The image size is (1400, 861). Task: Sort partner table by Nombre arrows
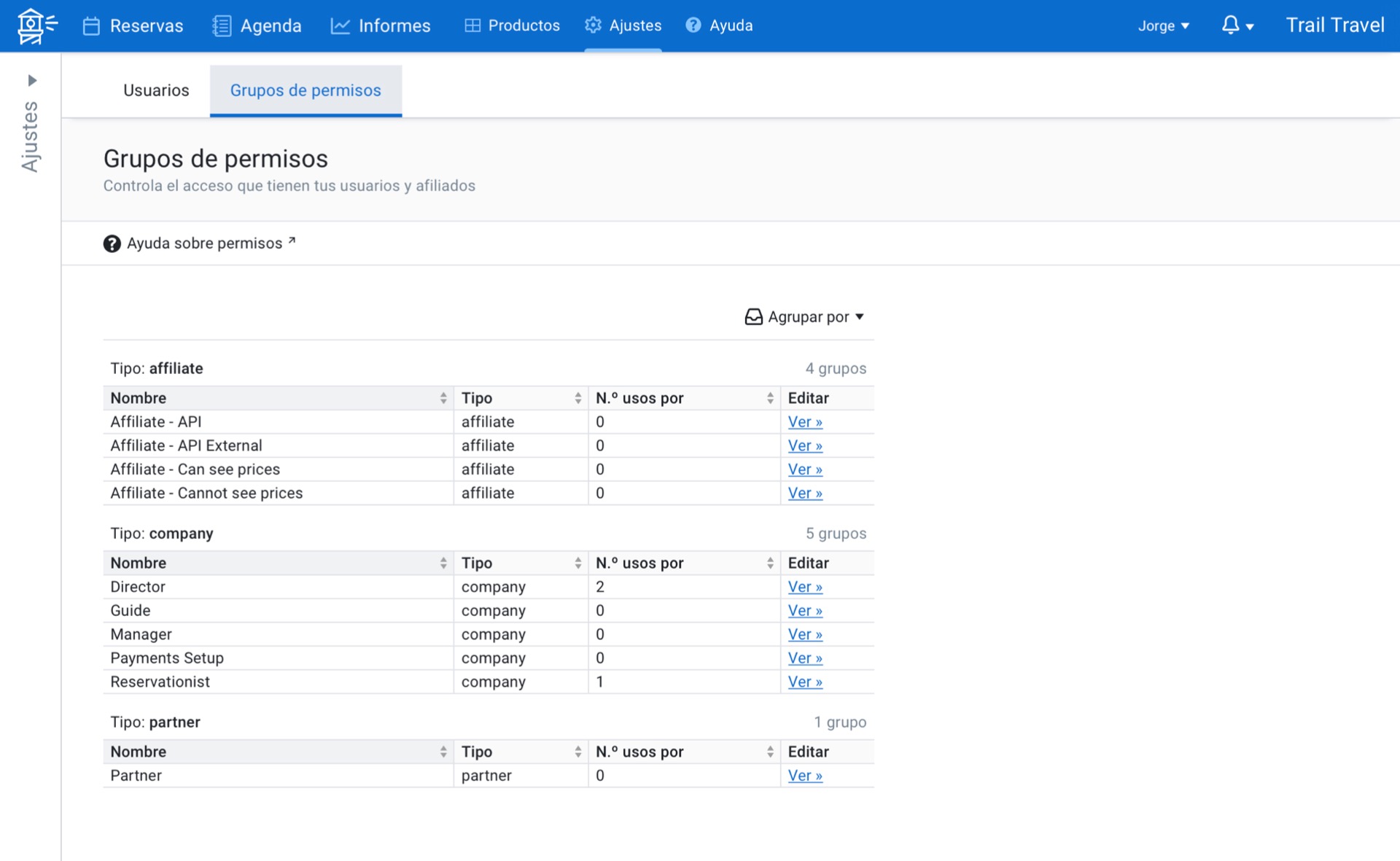pyautogui.click(x=443, y=752)
